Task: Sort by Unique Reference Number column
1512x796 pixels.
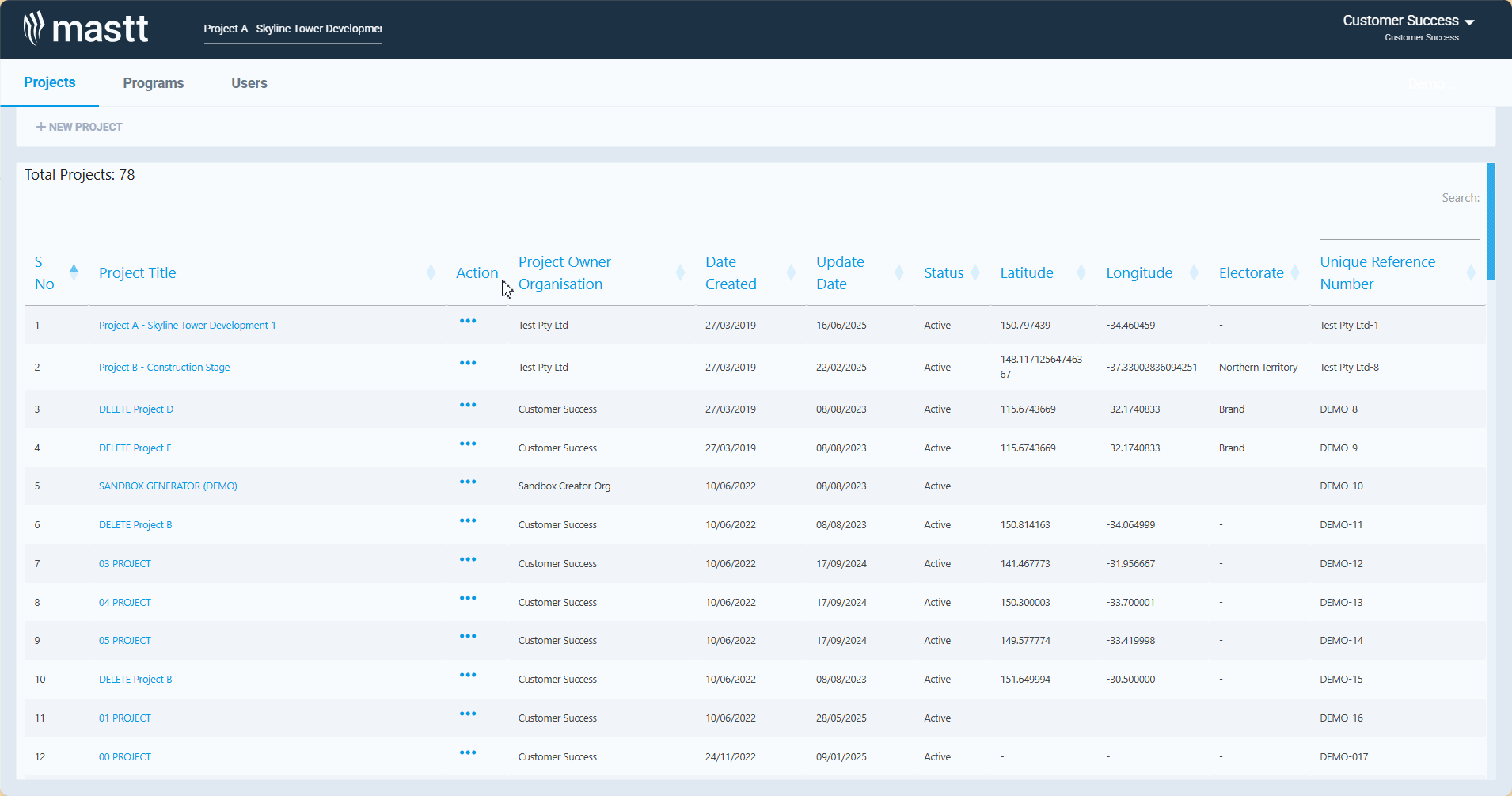Action: click(x=1471, y=272)
